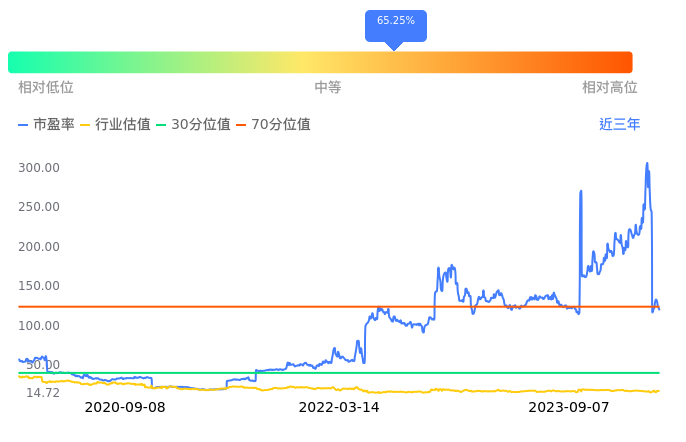Click the 250.00 y-axis label
This screenshot has width=686, height=442.
click(x=39, y=207)
